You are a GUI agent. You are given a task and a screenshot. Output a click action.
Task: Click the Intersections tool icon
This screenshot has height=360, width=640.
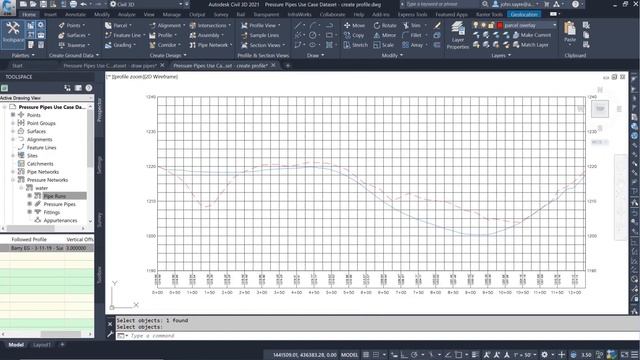pyautogui.click(x=193, y=25)
